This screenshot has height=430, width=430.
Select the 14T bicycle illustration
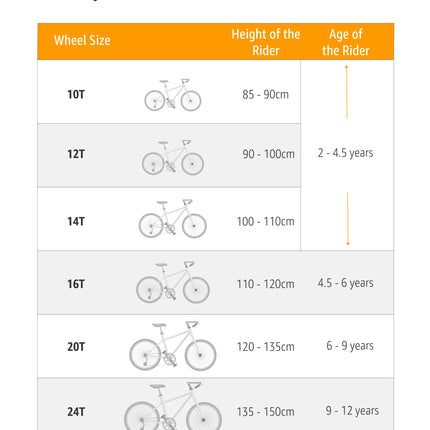(173, 219)
